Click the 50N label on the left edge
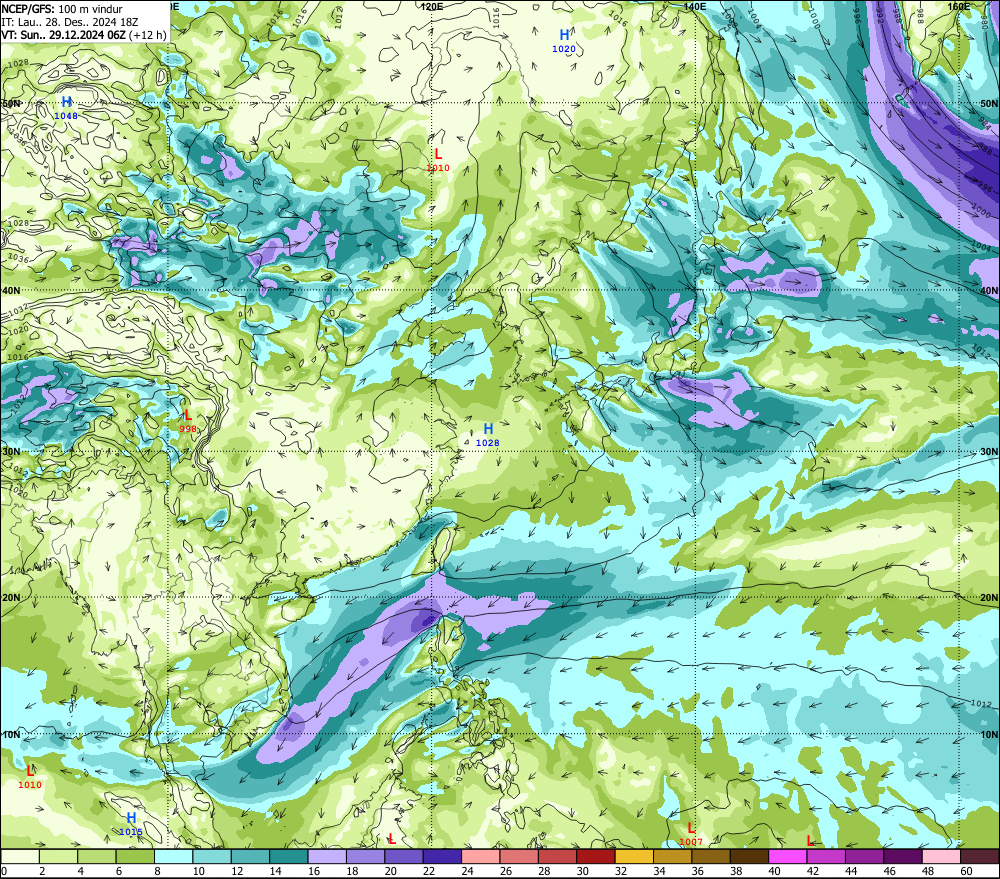 11,103
